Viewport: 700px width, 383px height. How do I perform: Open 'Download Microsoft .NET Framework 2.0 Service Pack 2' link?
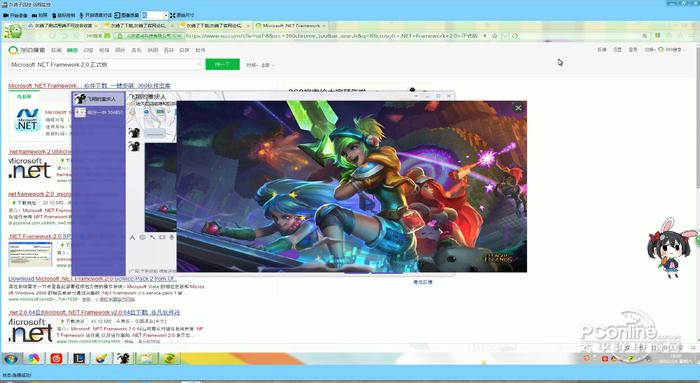[x=92, y=279]
